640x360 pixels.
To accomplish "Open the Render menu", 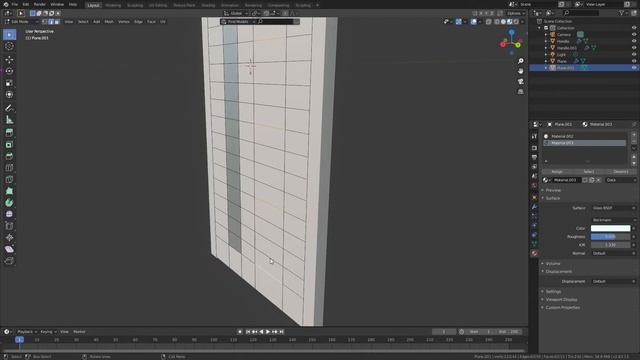I will point(40,4).
